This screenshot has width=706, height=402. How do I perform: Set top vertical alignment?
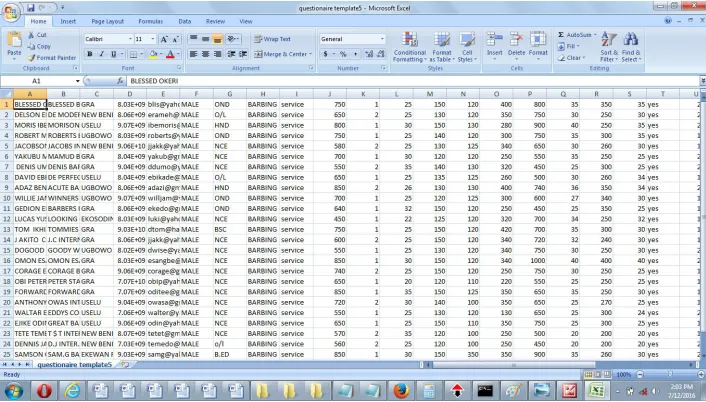coord(193,39)
